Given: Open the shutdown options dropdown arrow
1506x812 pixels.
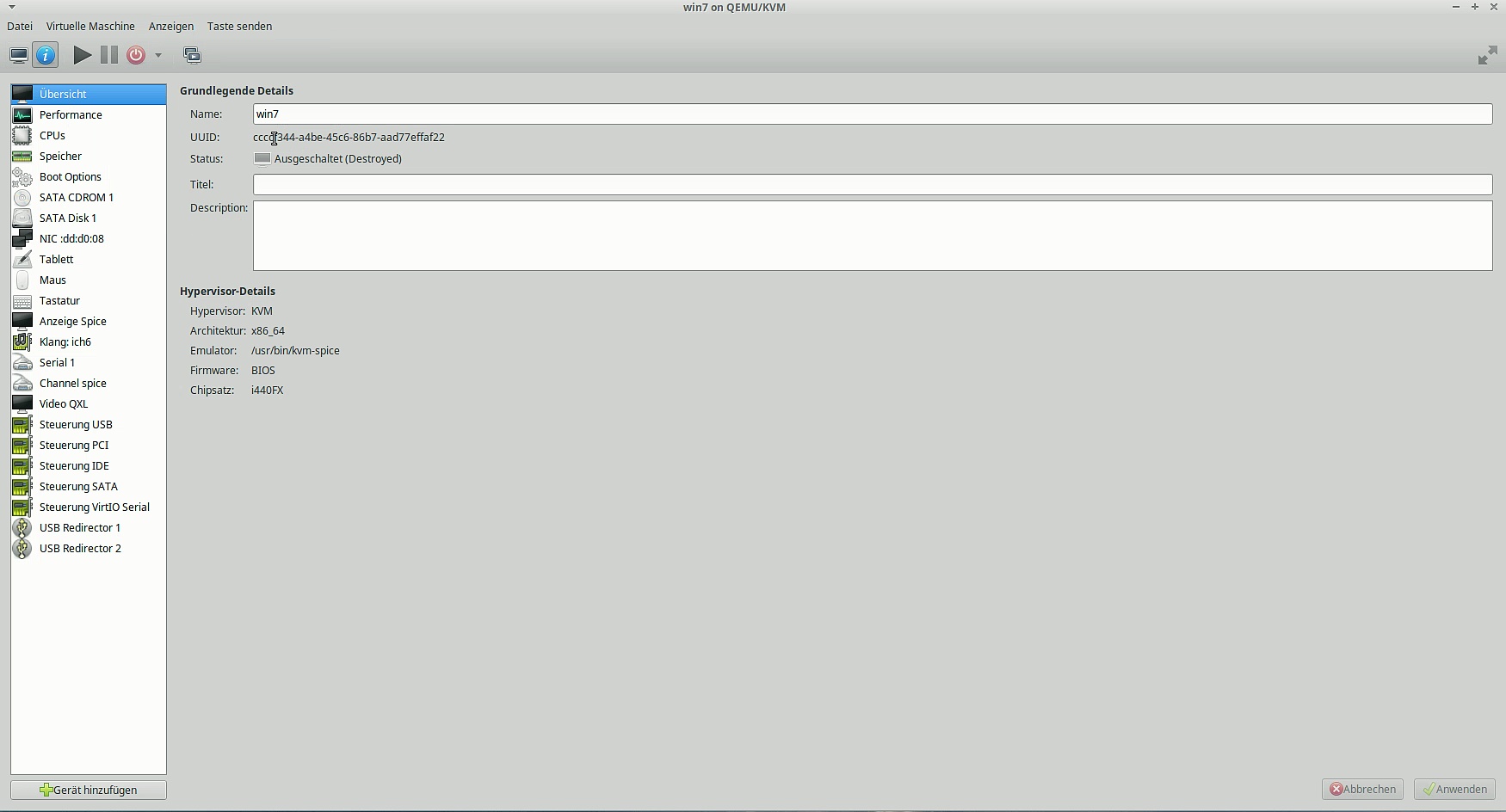Looking at the screenshot, I should (x=158, y=56).
